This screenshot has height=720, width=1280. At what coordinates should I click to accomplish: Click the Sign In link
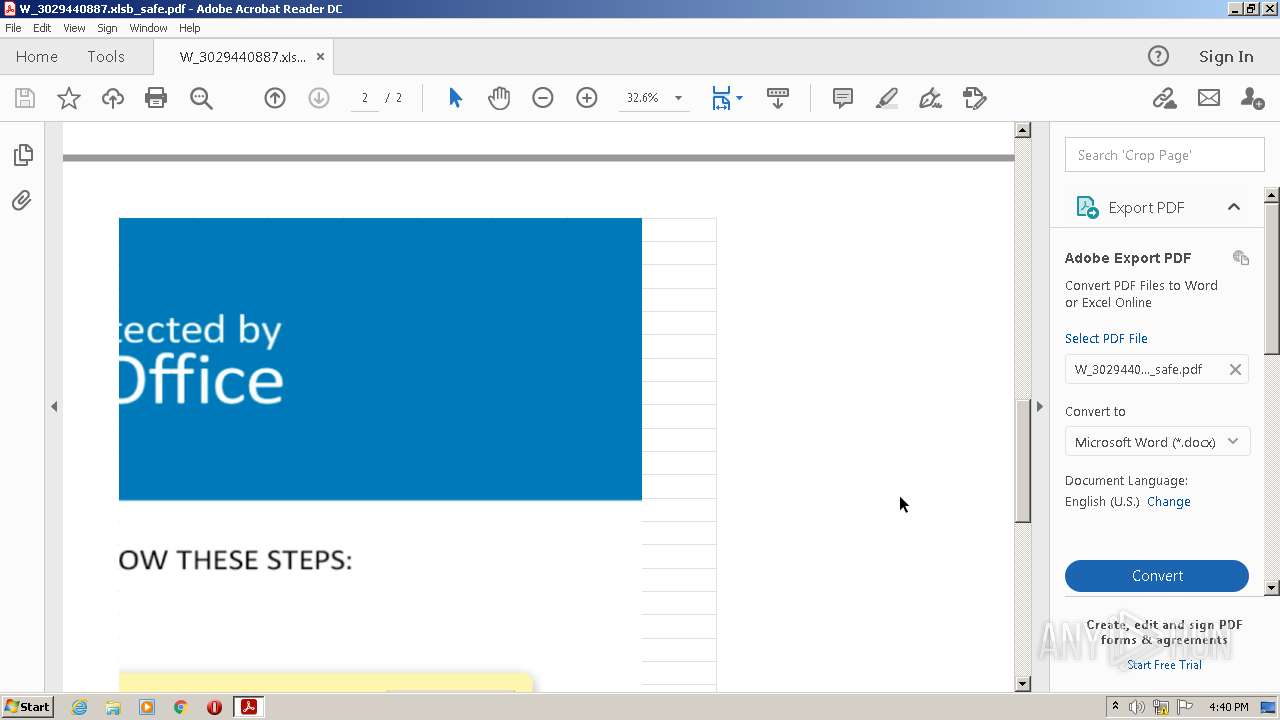tap(1226, 57)
